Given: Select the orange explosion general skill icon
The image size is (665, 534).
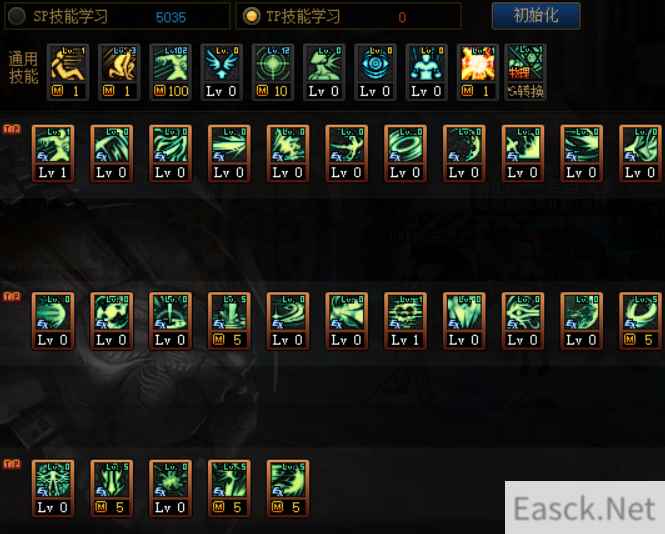Looking at the screenshot, I should tap(478, 72).
